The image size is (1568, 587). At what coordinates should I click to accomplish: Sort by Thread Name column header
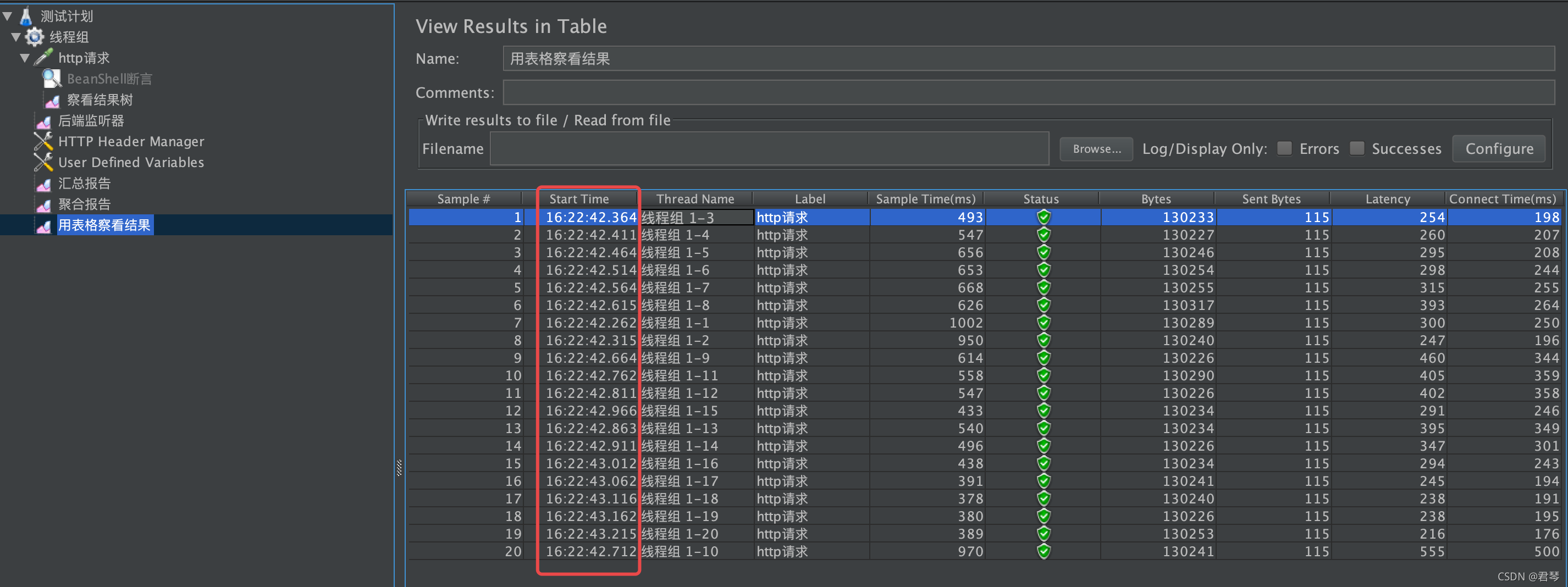click(x=695, y=199)
